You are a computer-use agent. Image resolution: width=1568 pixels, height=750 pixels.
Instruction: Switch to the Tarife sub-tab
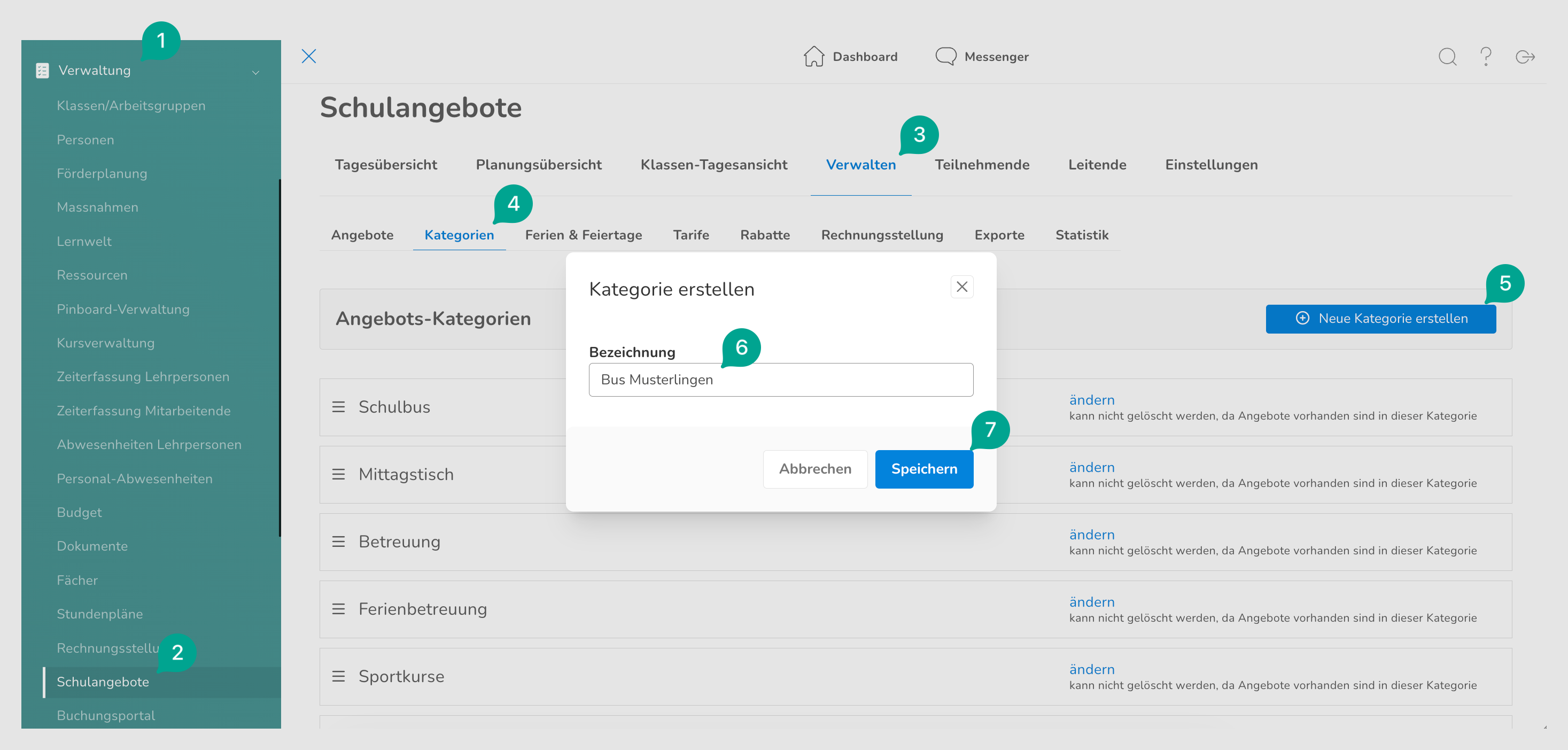pos(691,235)
